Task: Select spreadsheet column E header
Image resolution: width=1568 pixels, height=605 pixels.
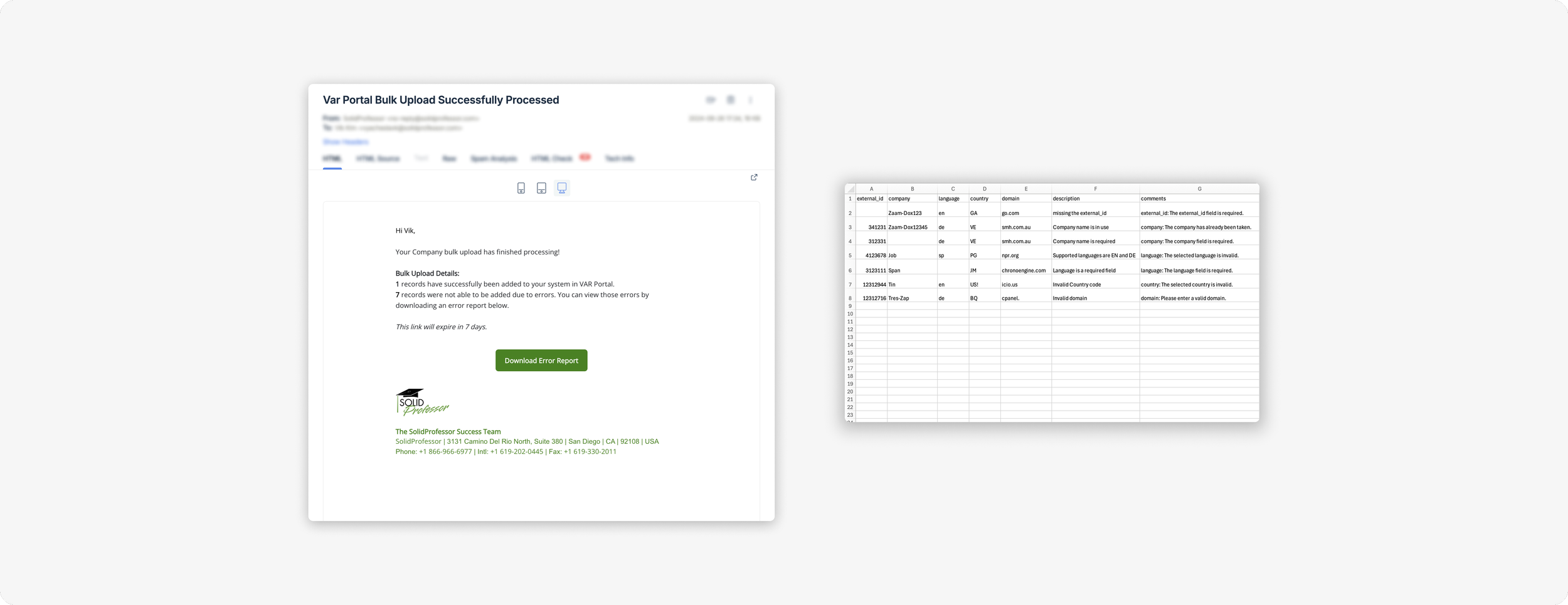Action: (x=1026, y=189)
